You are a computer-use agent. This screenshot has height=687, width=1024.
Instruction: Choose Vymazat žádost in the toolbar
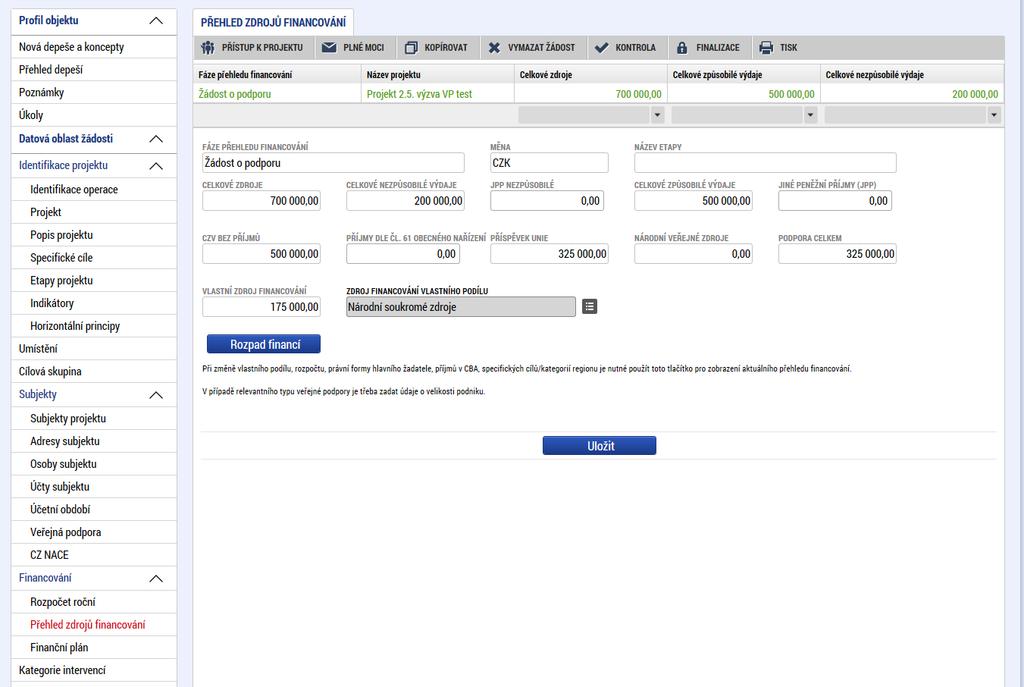[534, 48]
